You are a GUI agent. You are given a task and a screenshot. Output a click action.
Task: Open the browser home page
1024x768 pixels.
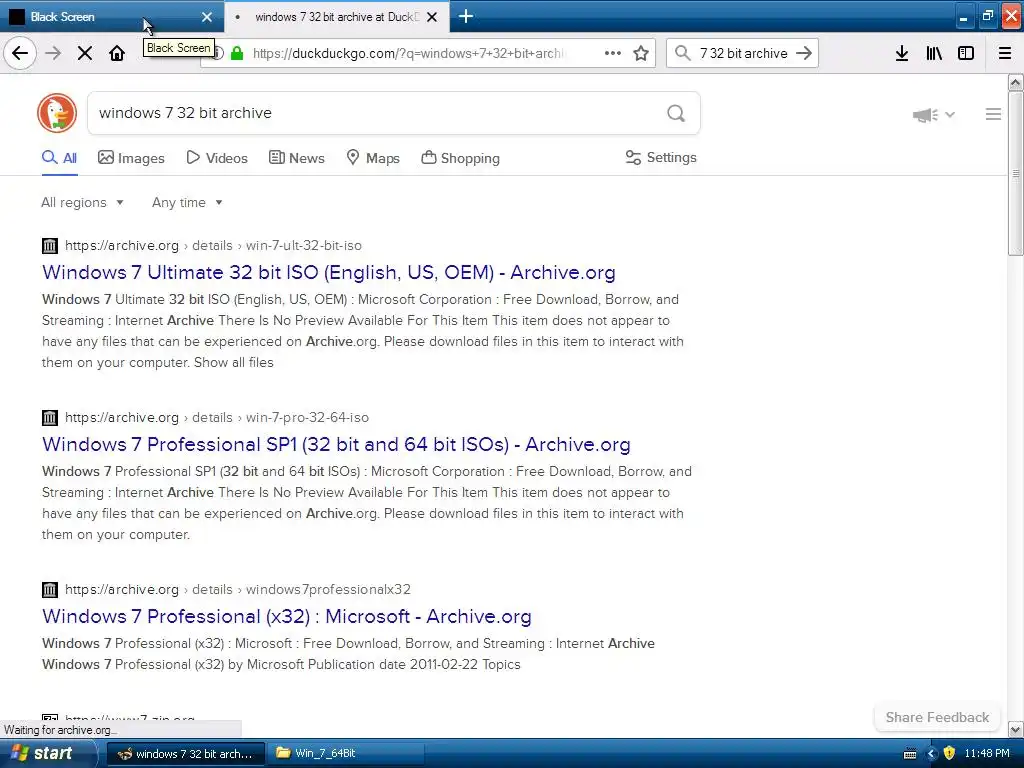(x=117, y=53)
